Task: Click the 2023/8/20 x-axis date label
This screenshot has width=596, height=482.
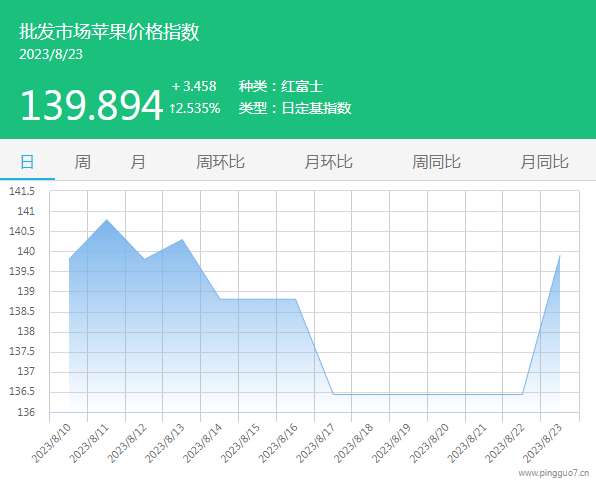Action: click(429, 443)
